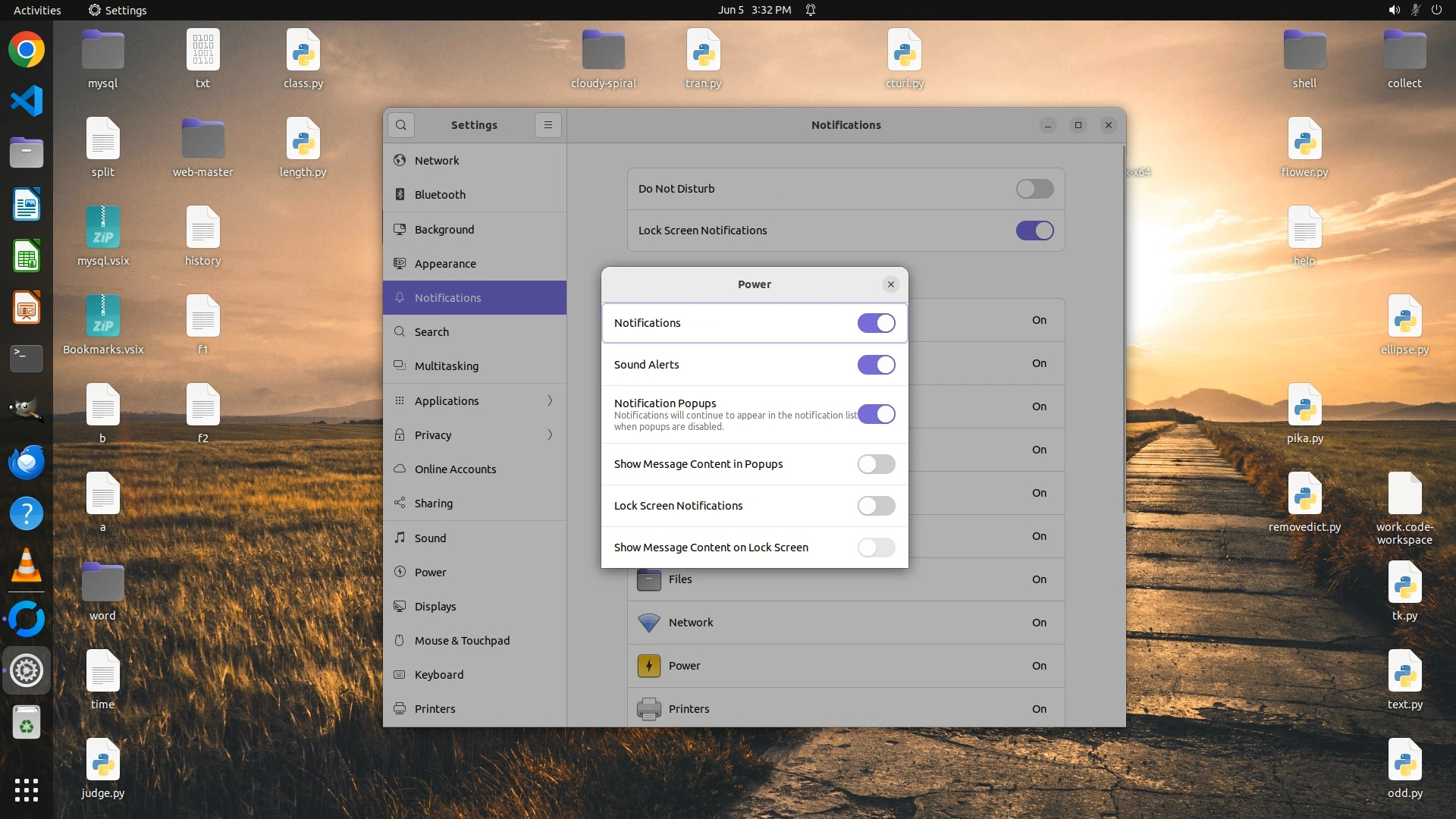Open Visual Studio Code from the dock
Viewport: 1456px width, 819px height.
click(27, 101)
